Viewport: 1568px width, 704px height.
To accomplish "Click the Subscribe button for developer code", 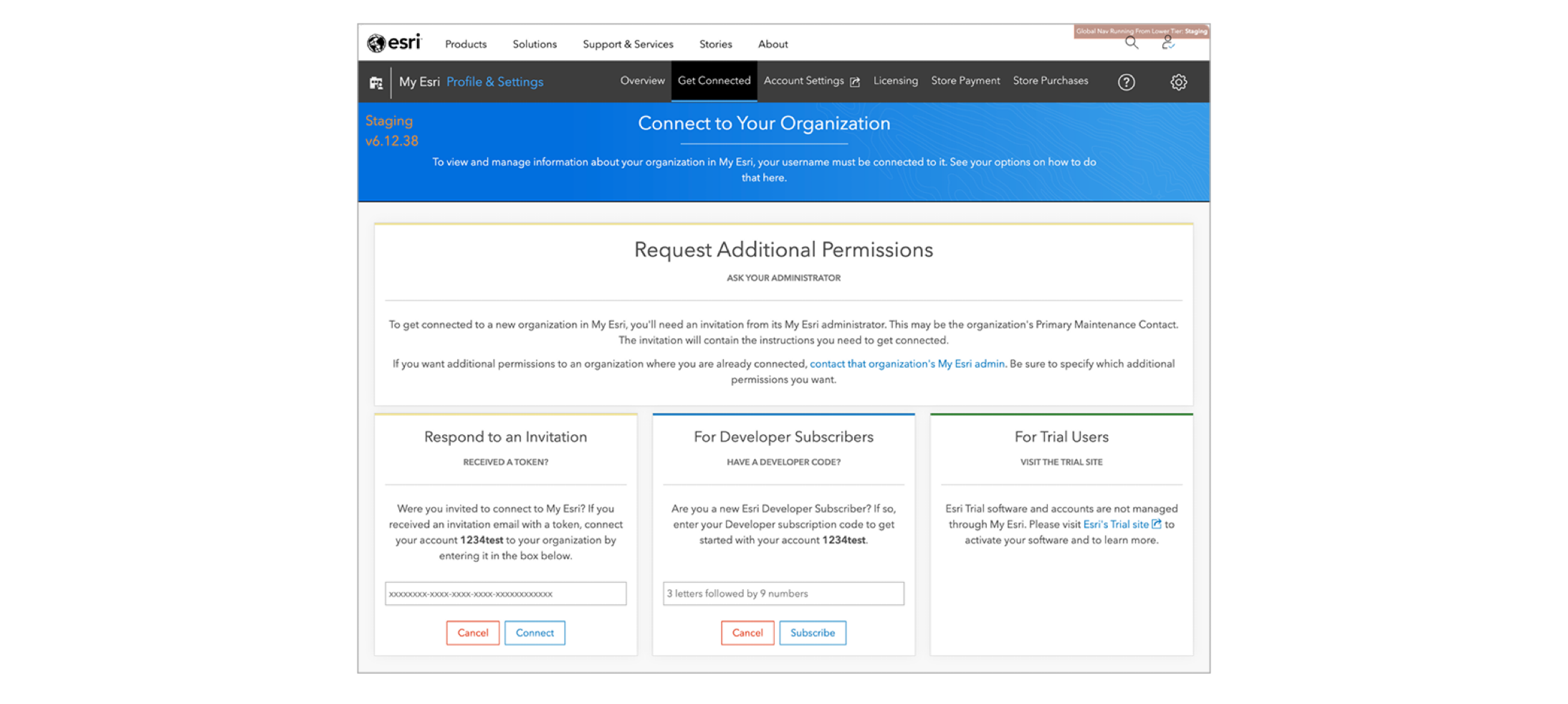I will [812, 632].
